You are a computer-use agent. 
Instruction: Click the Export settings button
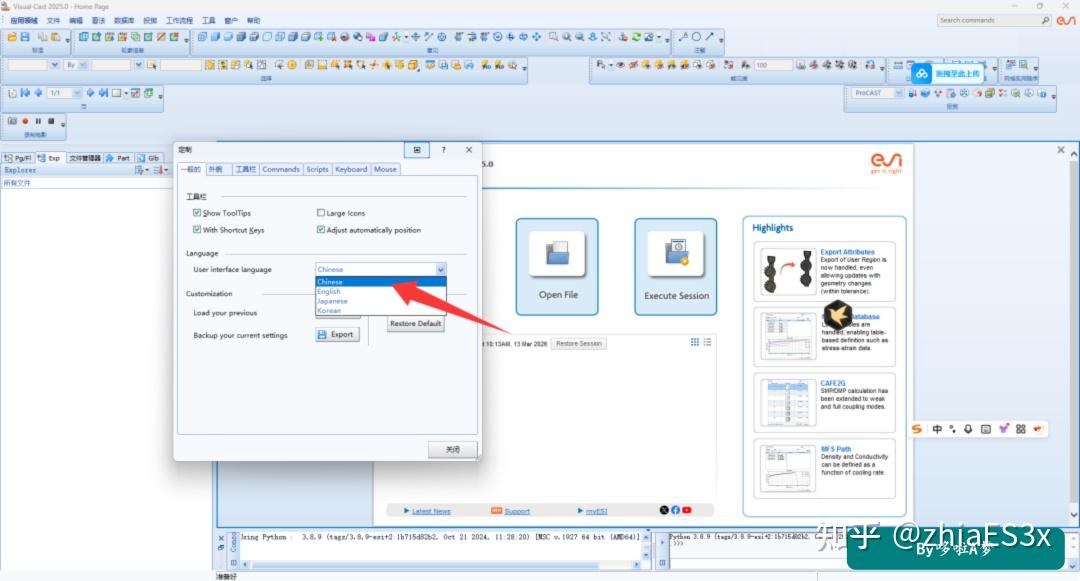tap(338, 335)
